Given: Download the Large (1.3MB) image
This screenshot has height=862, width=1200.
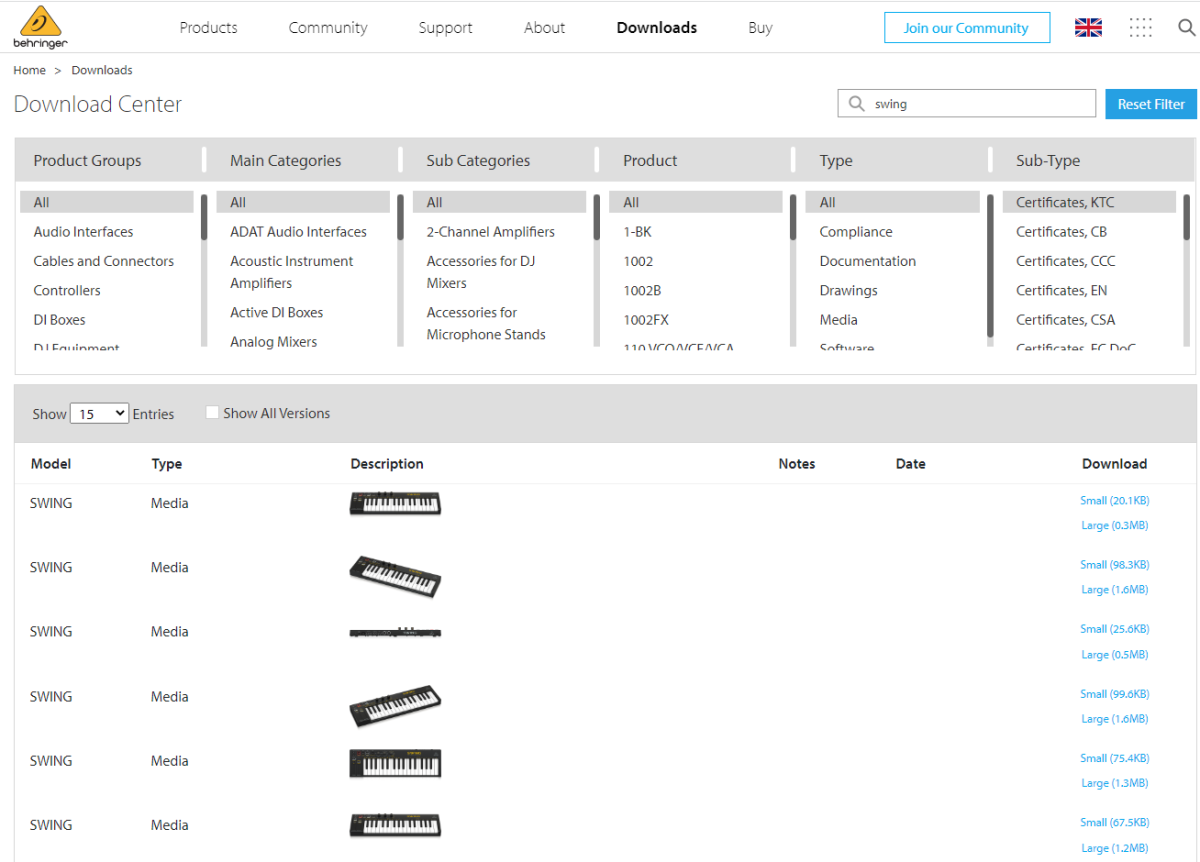Looking at the screenshot, I should tap(1114, 783).
